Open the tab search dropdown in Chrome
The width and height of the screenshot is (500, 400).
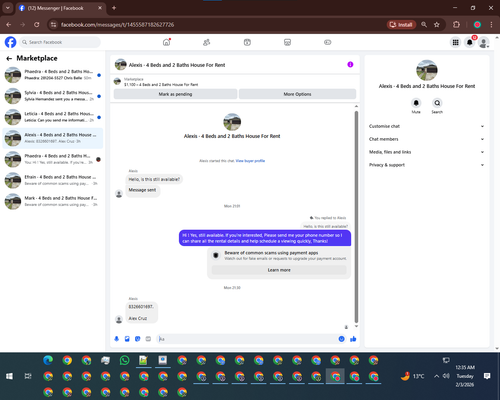7,8
